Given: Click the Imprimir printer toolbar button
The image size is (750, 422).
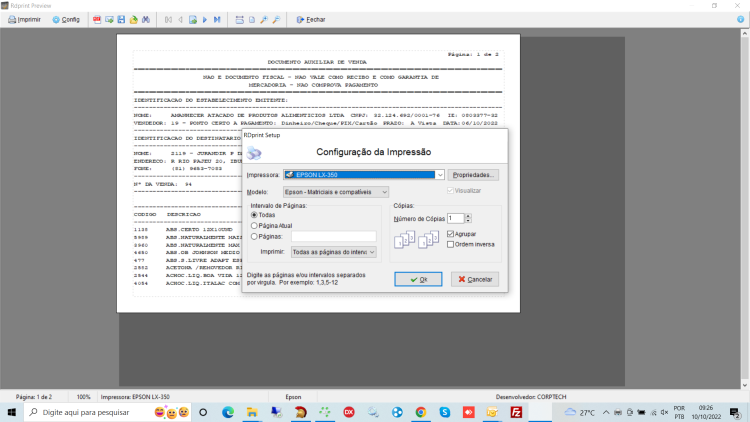Looking at the screenshot, I should 24,20.
